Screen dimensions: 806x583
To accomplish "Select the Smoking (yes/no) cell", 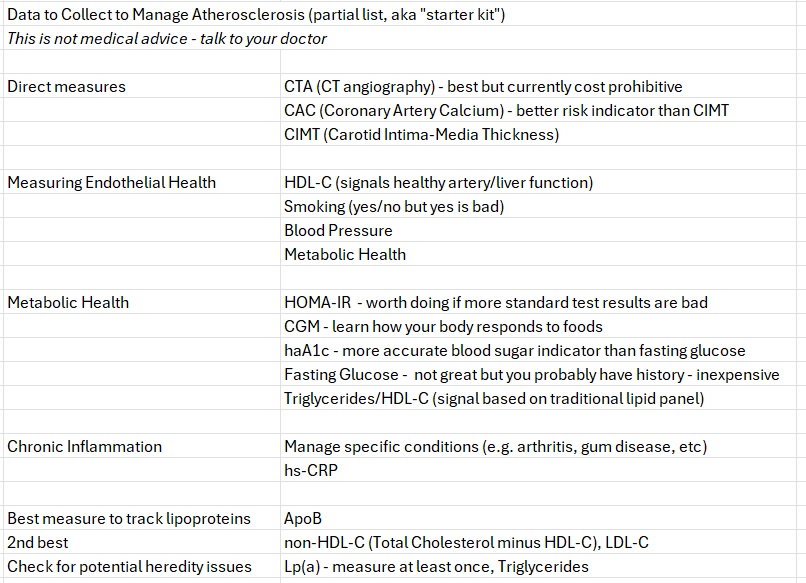I will click(x=394, y=206).
